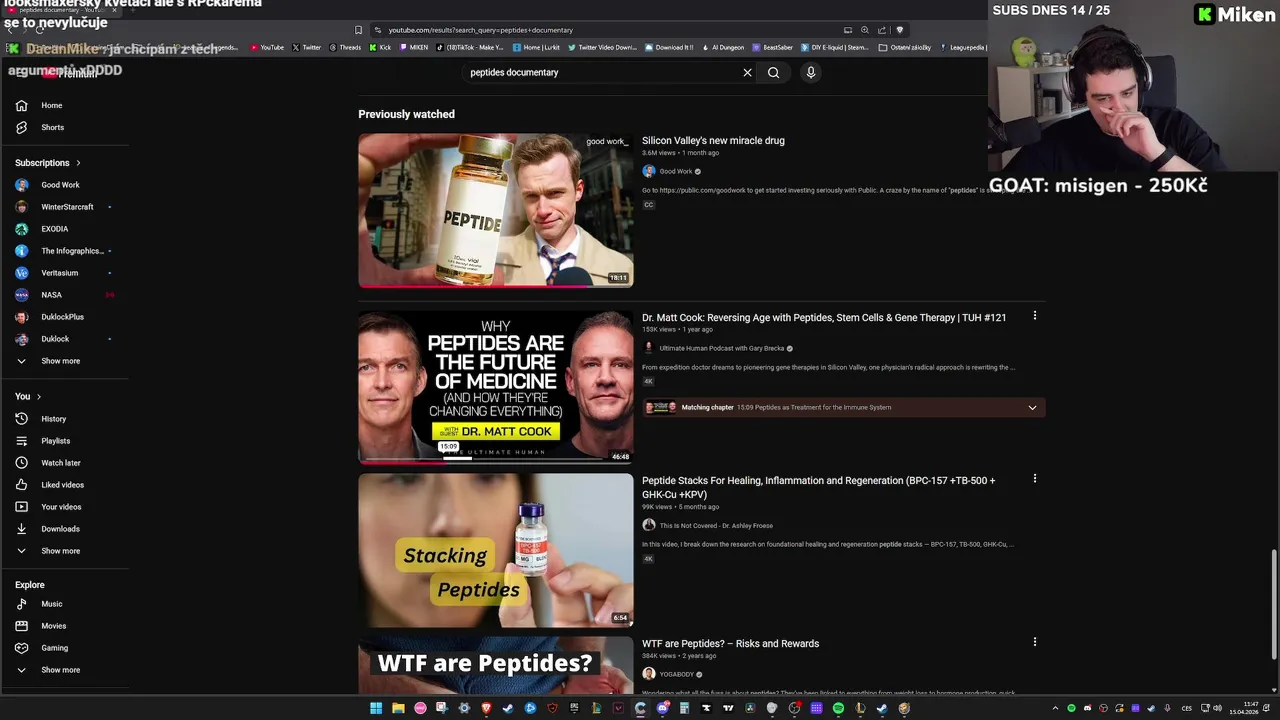
Task: Play Why Peptides Are the Future thumbnail
Action: coord(495,387)
